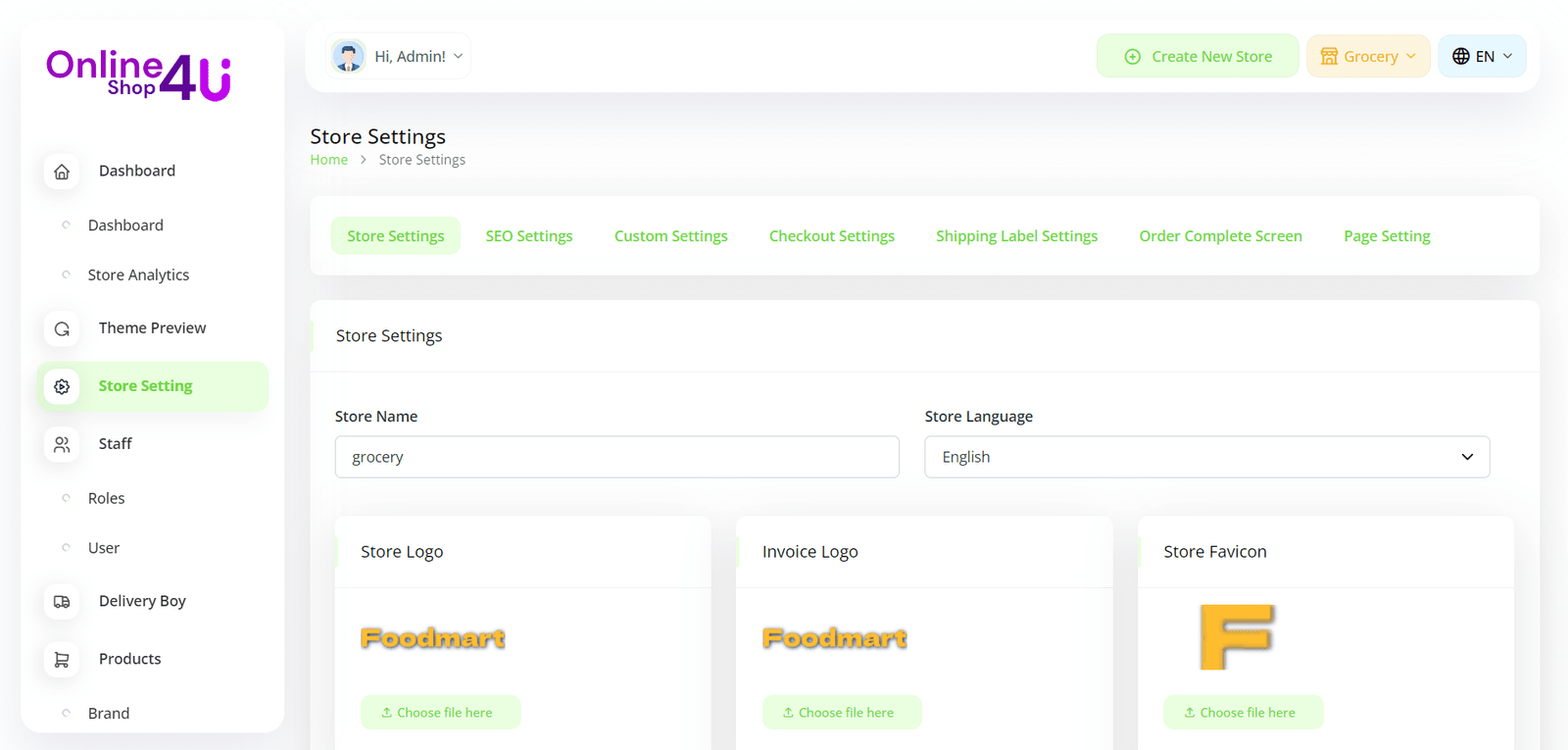This screenshot has width=1568, height=750.
Task: Click the Delivery Boy truck icon
Action: coord(62,601)
